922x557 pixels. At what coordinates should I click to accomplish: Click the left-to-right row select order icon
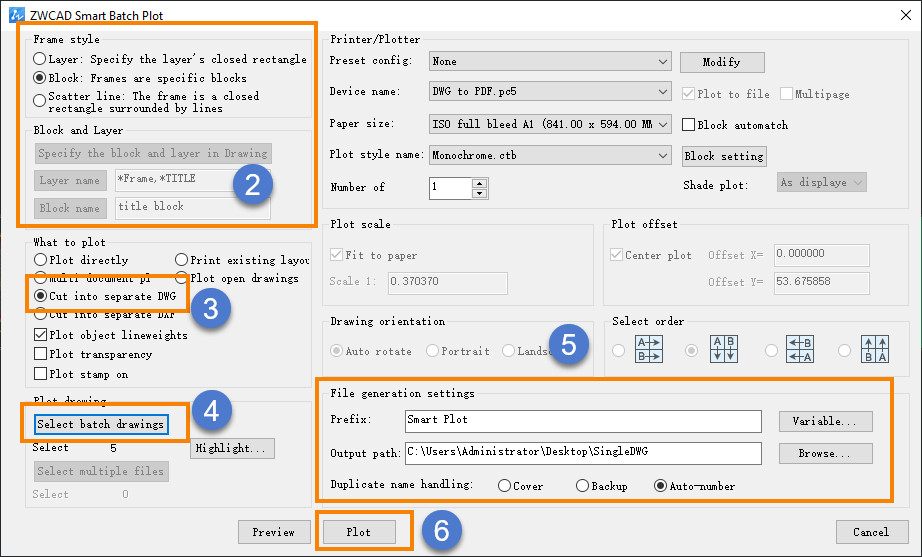click(649, 349)
